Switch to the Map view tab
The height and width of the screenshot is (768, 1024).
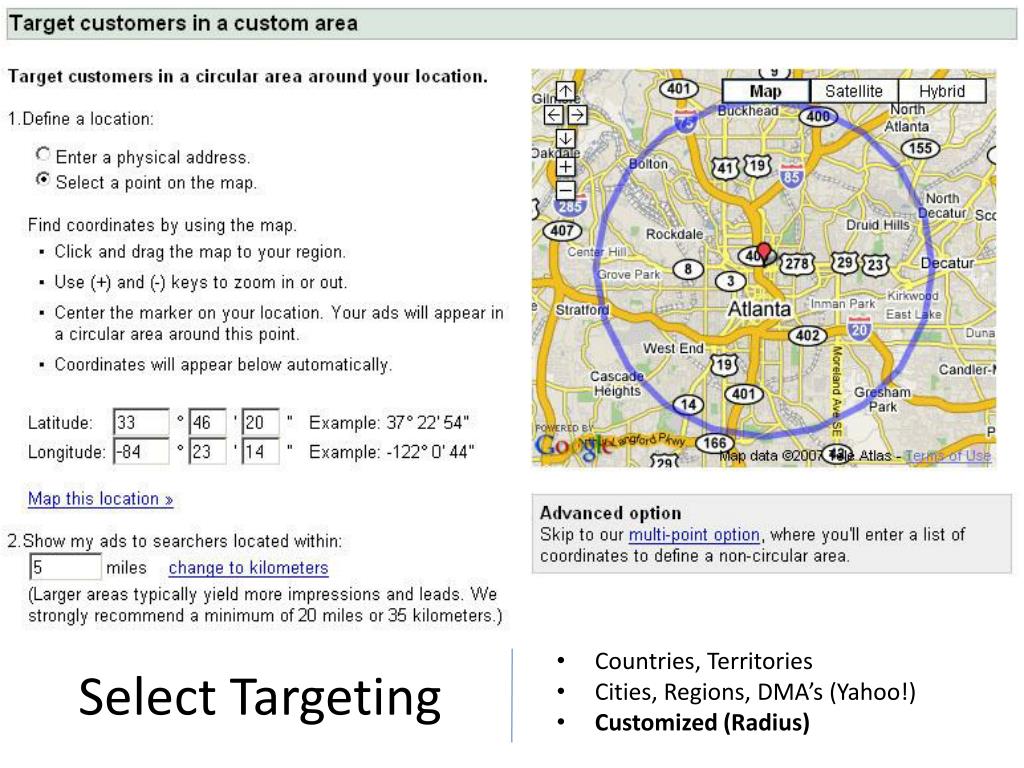(765, 91)
